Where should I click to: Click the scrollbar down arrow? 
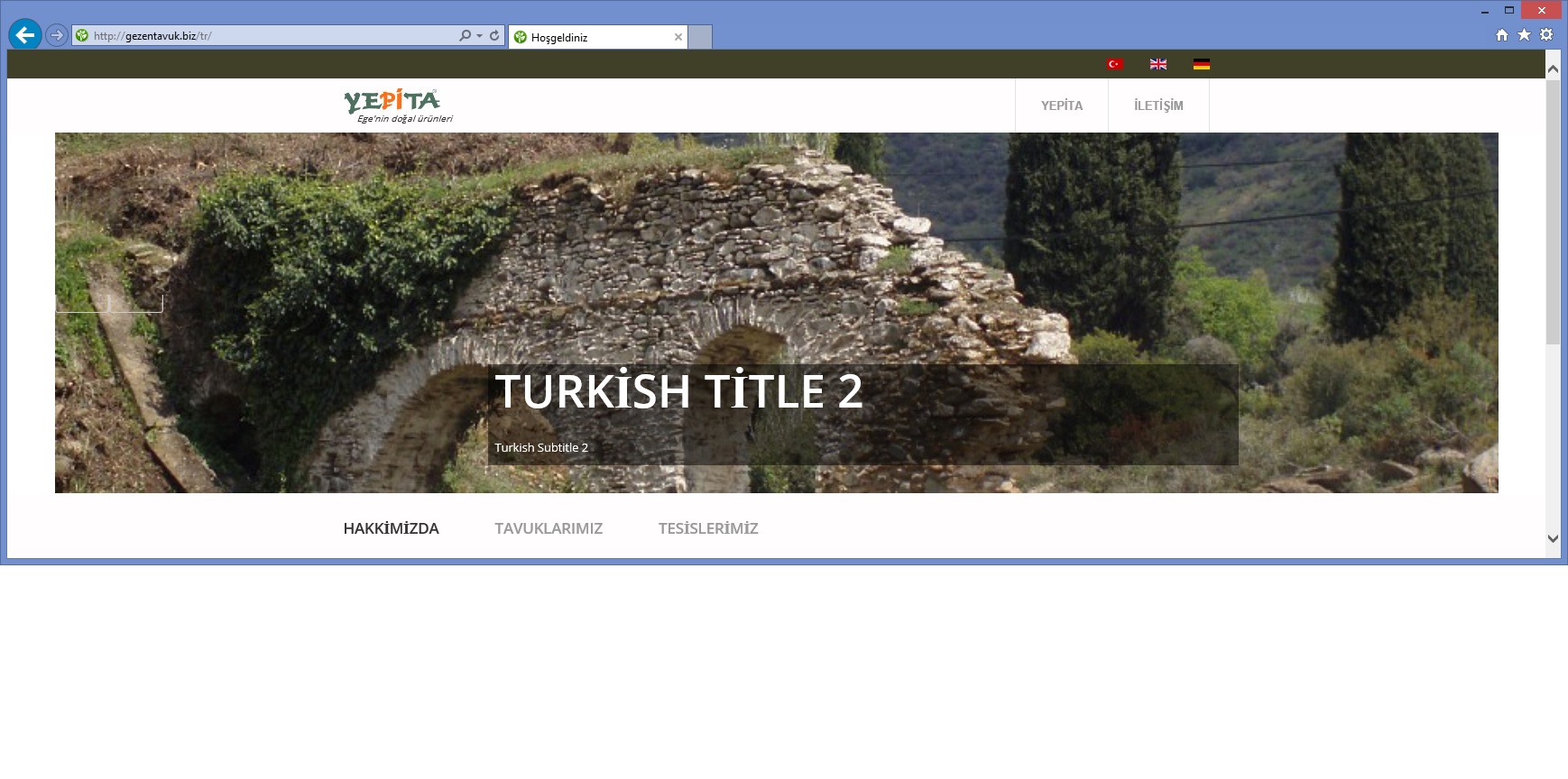tap(1553, 538)
